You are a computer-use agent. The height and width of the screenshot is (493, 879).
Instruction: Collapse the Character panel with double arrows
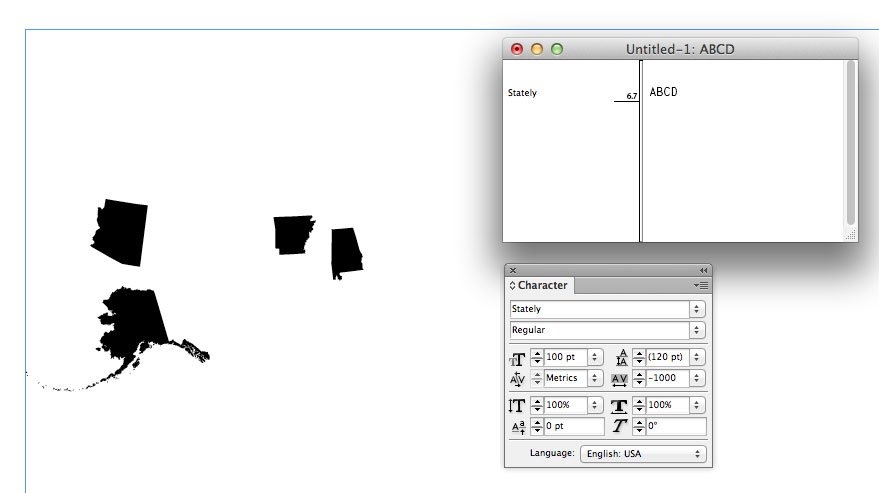703,270
